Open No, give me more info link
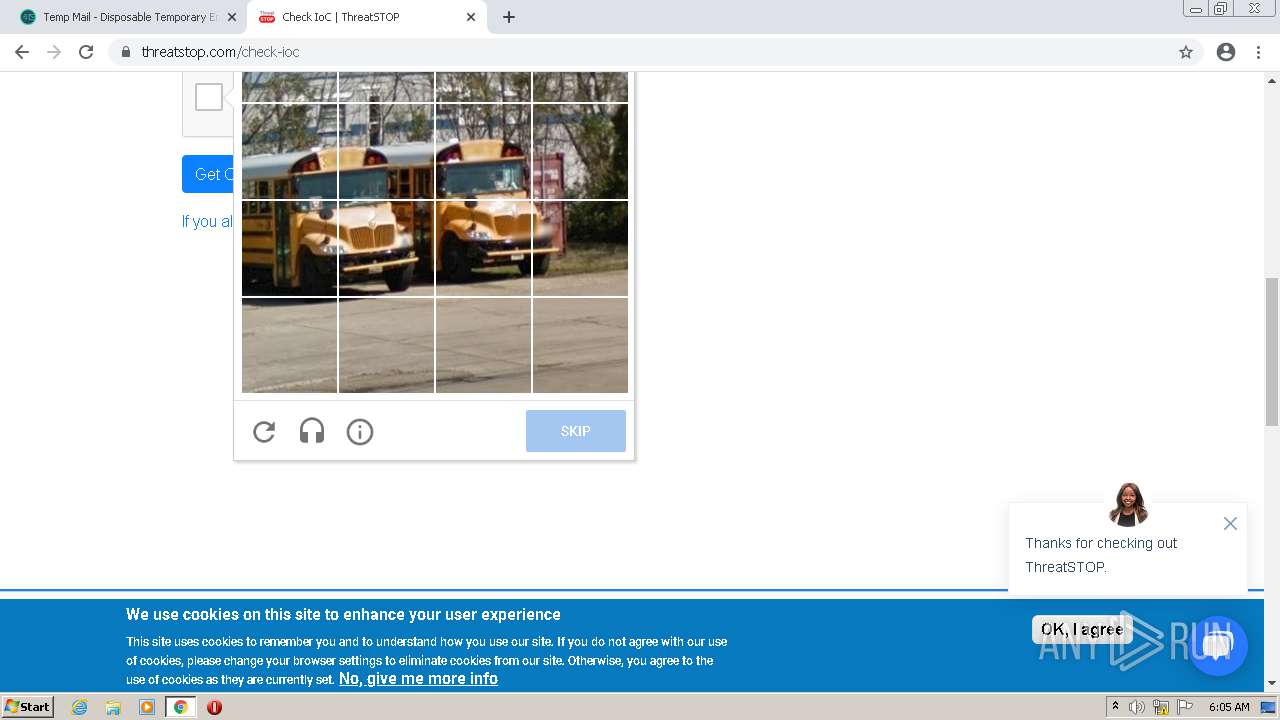1280x720 pixels. 418,678
